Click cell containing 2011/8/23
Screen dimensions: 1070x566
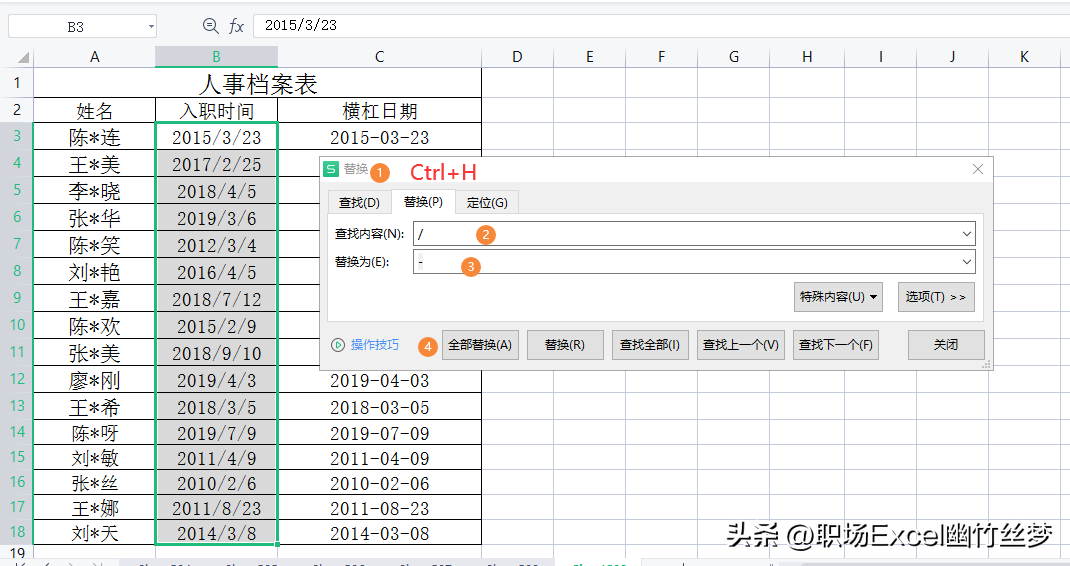216,508
